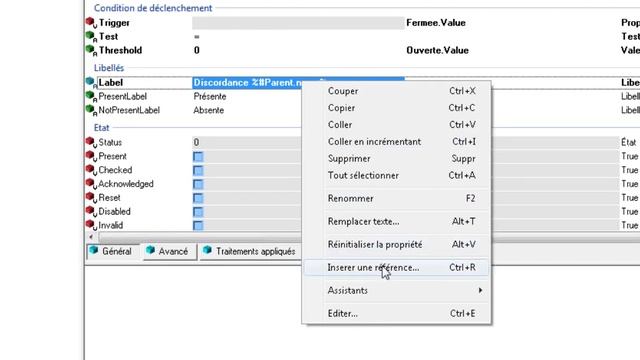The image size is (640, 360).
Task: Click the green cube icon beside PresentLabel
Action: point(90,96)
